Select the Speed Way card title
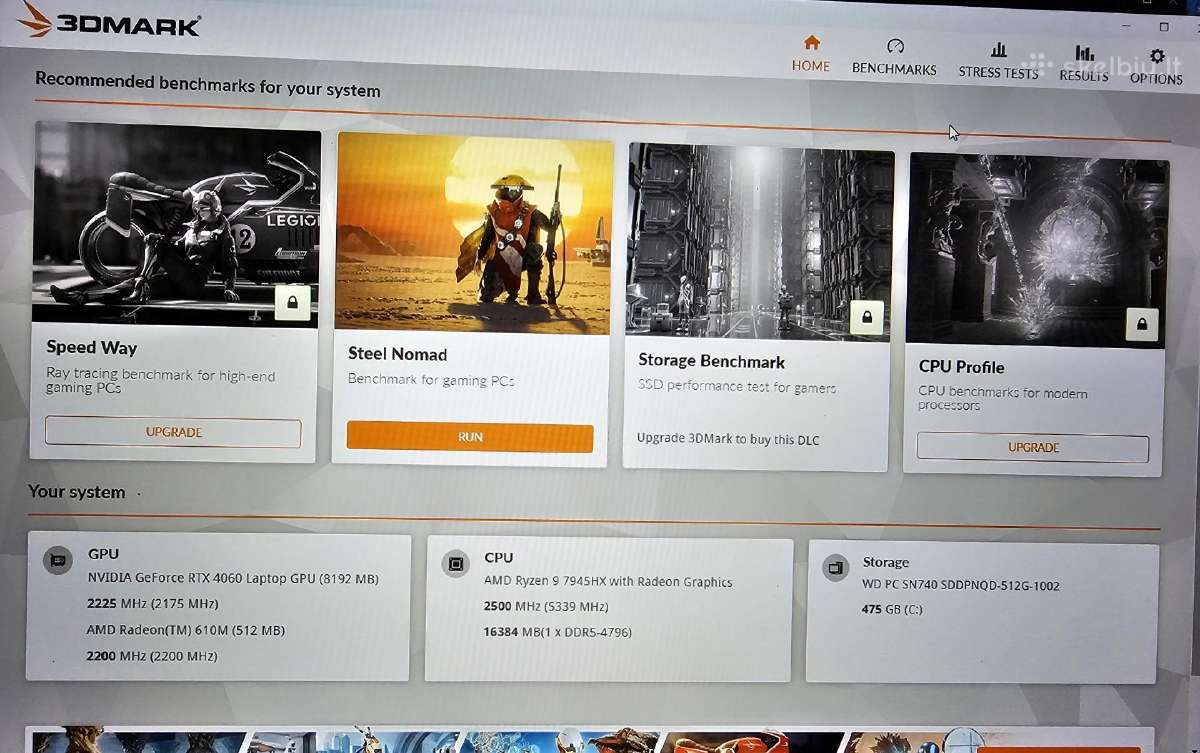 (x=92, y=348)
